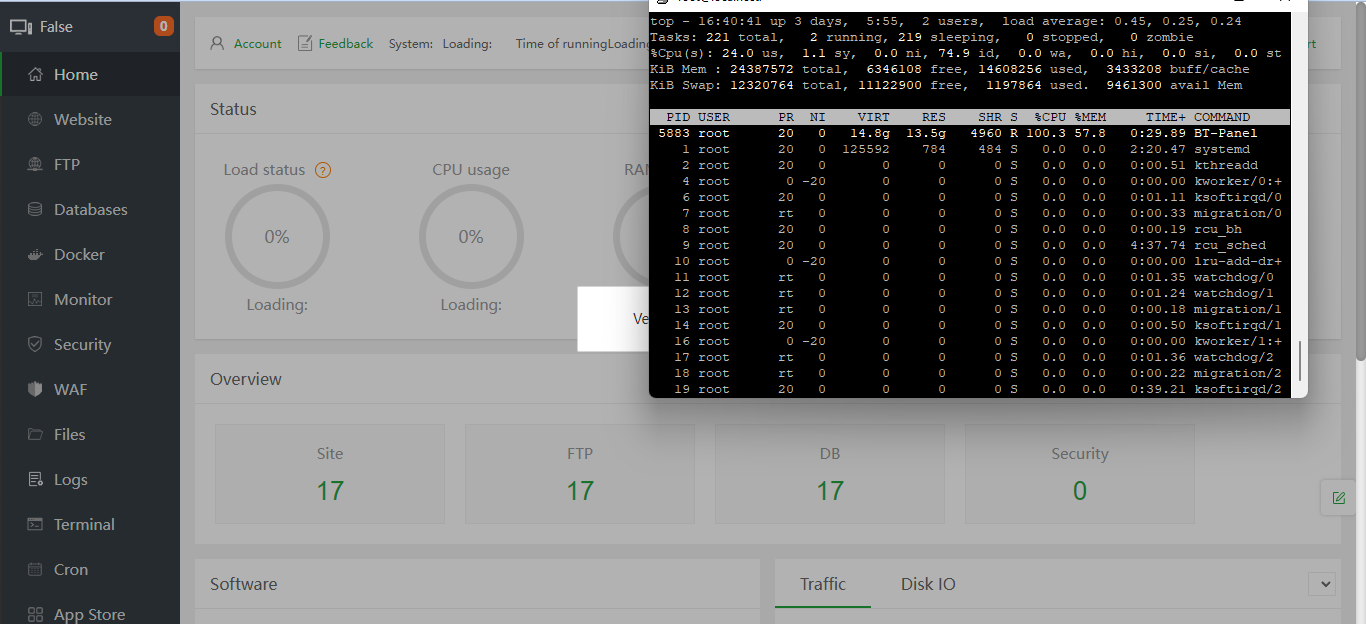Switch to the Disk IO tab

[x=928, y=584]
